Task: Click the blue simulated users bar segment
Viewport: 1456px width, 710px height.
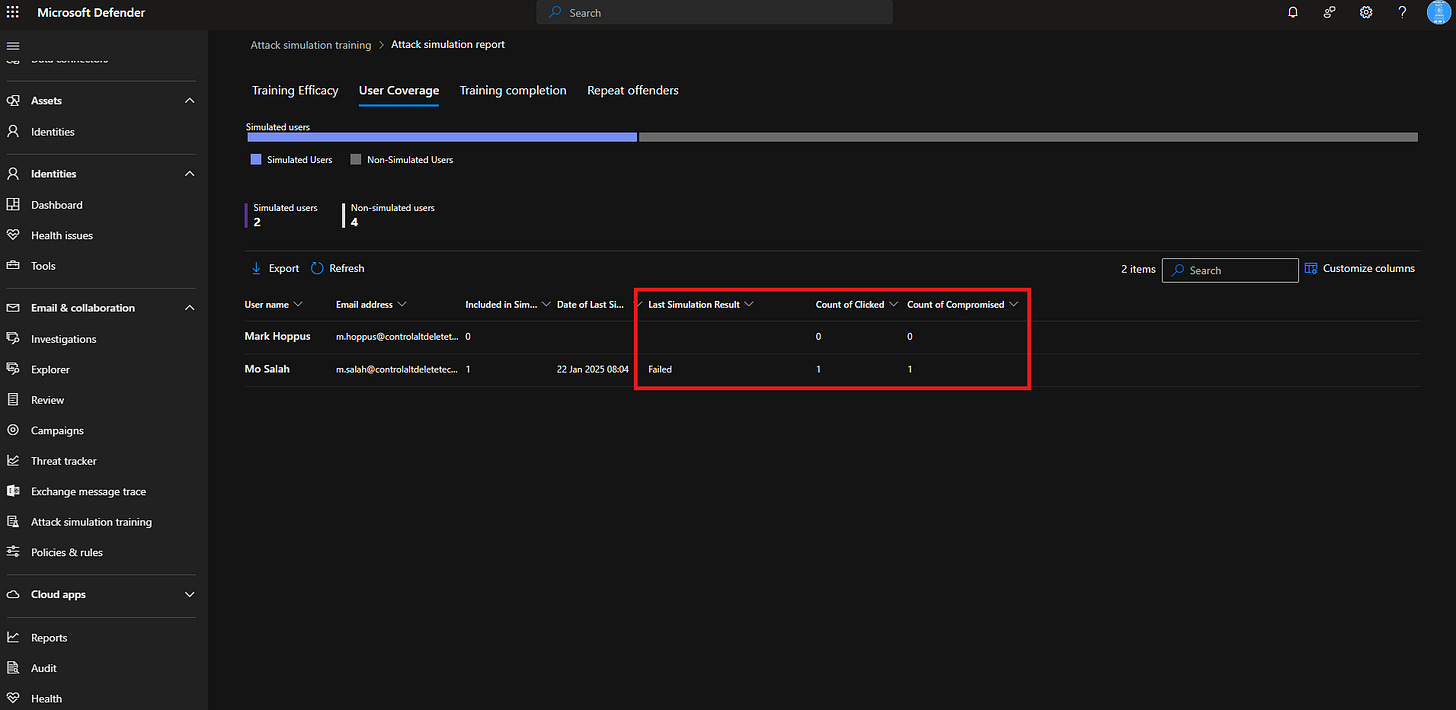Action: [442, 137]
